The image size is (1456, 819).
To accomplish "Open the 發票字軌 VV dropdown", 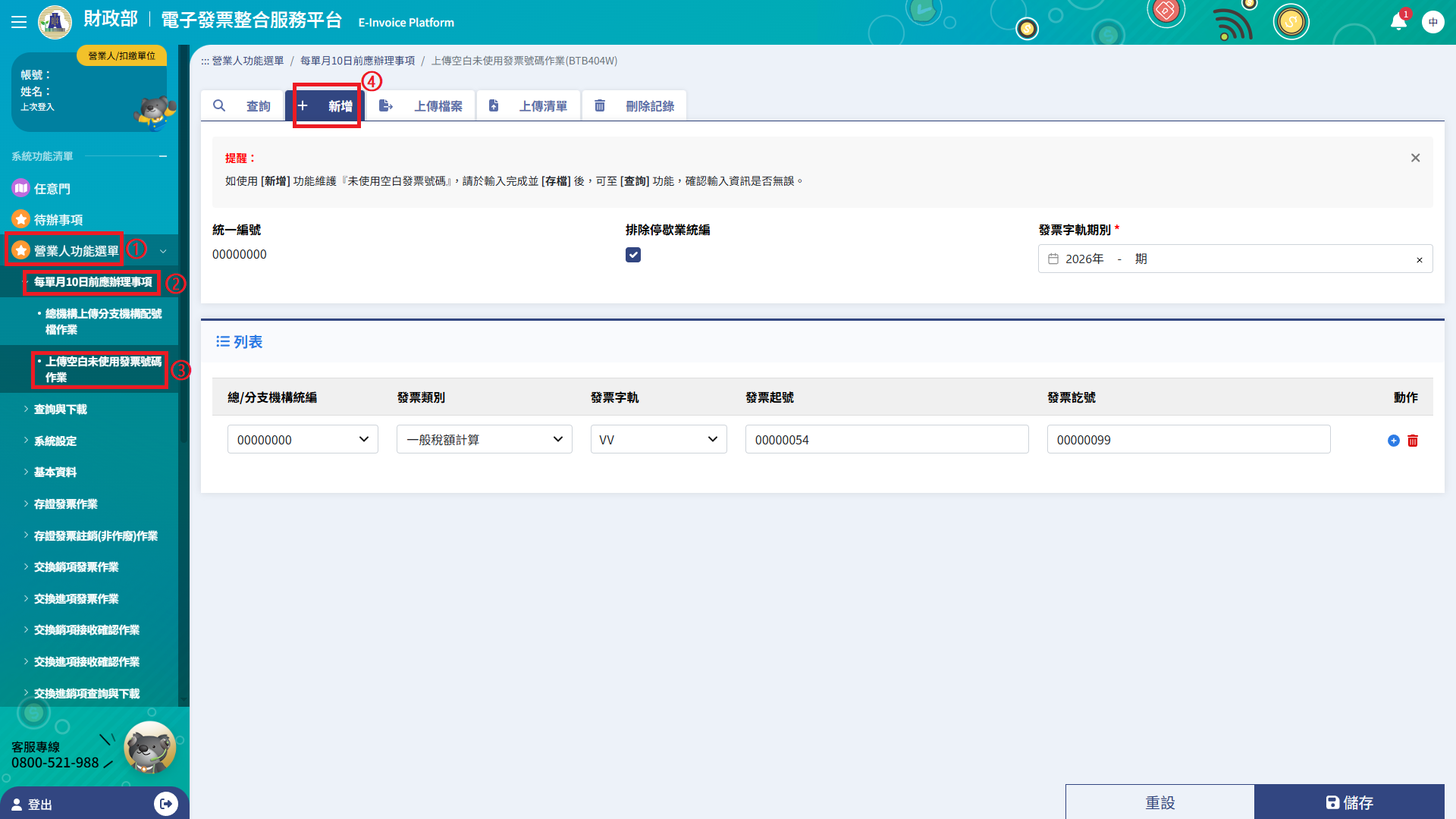I will pyautogui.click(x=658, y=440).
